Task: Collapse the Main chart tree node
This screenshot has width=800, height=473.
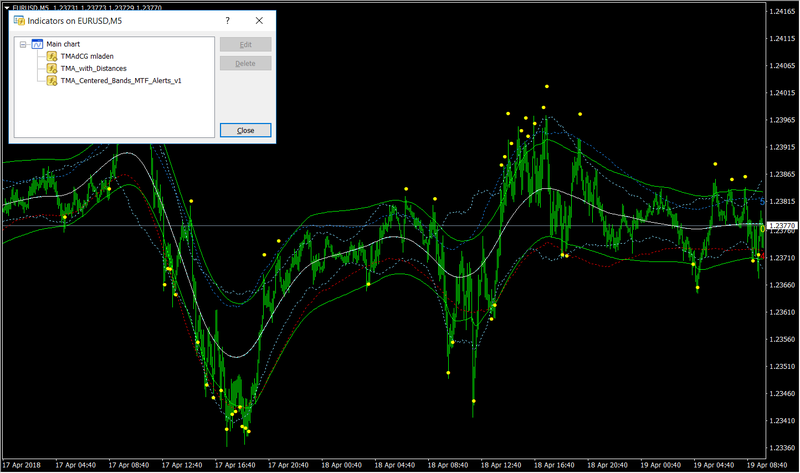Action: 23,44
